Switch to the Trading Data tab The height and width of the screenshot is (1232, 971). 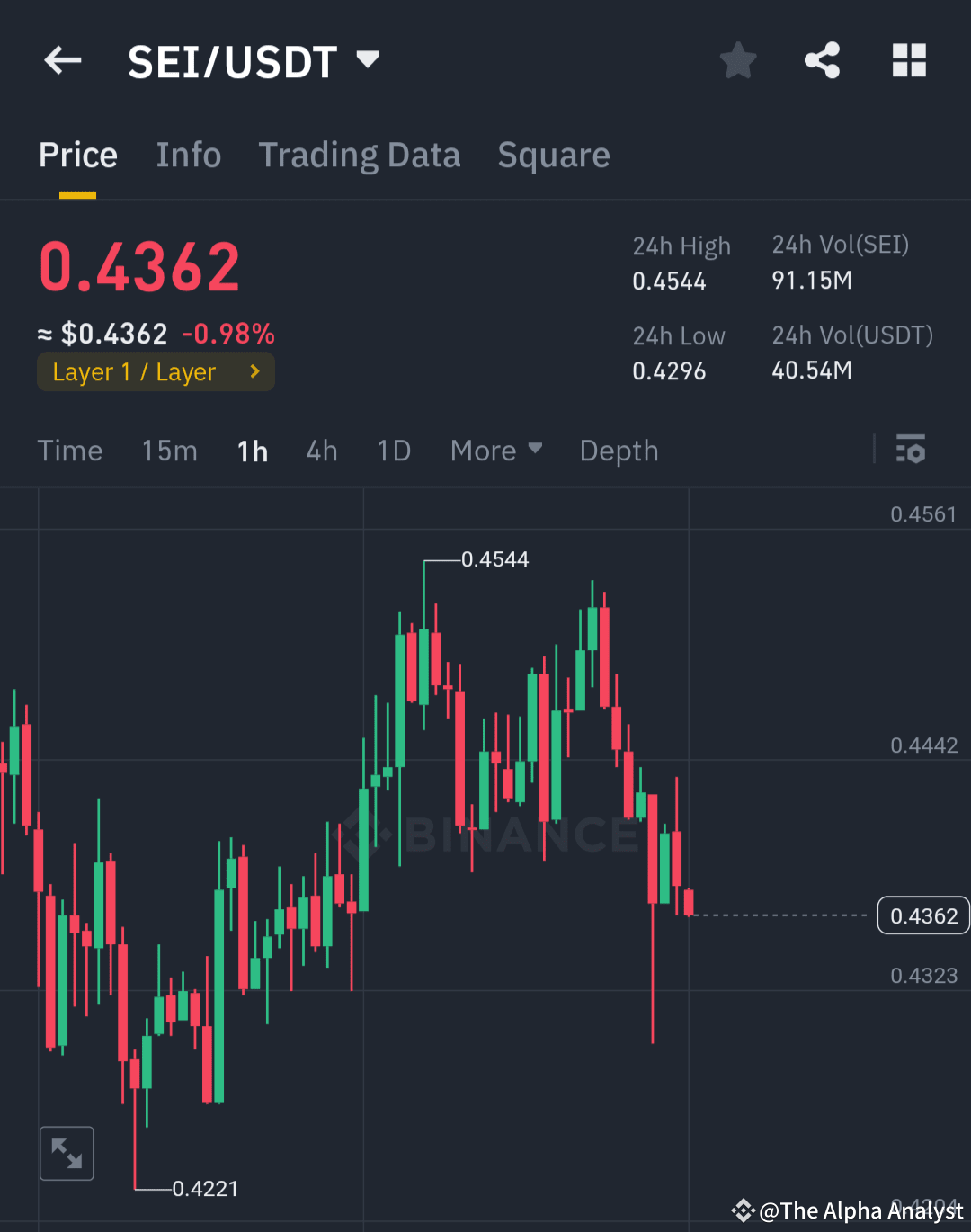pos(360,155)
